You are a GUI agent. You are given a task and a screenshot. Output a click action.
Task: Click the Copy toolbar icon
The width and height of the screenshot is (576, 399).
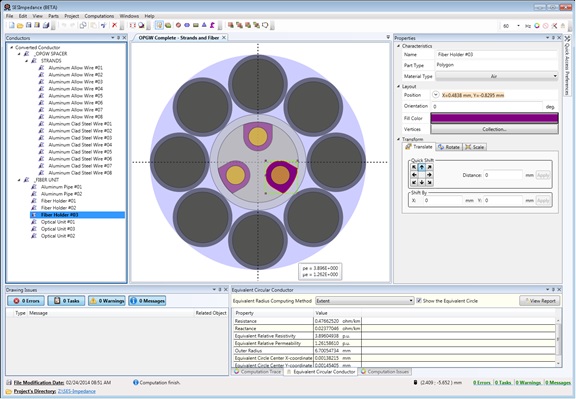coord(83,25)
